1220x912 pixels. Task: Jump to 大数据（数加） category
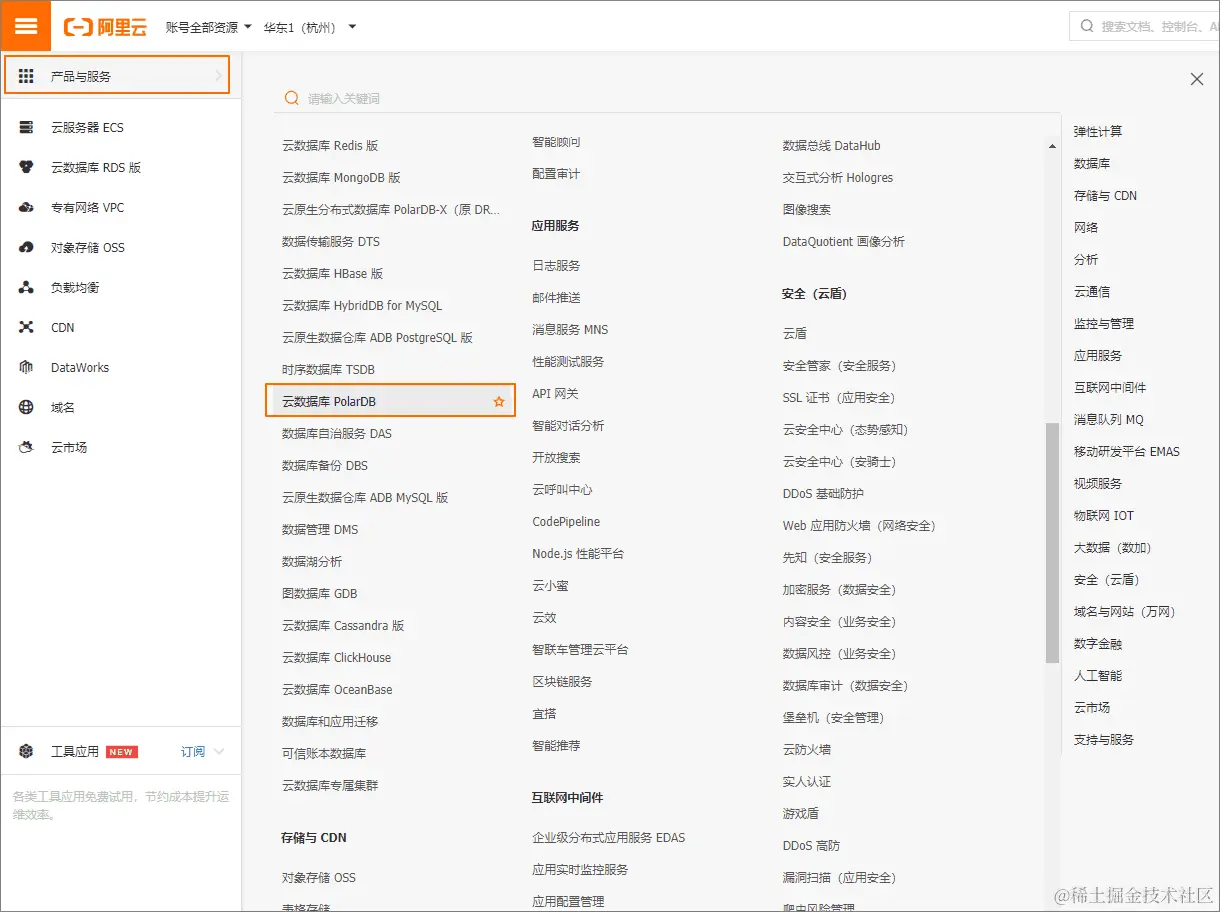[x=1113, y=547]
